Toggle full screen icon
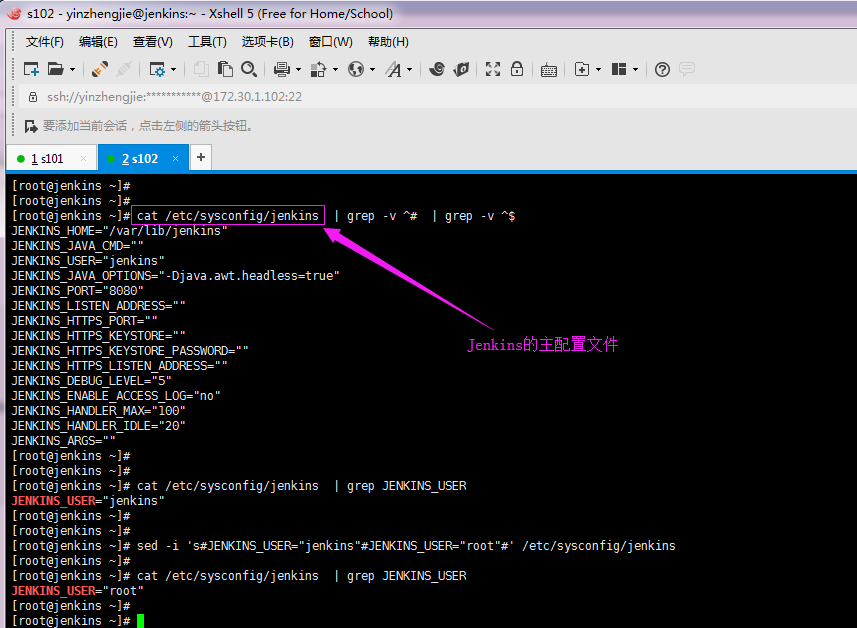 coord(493,69)
